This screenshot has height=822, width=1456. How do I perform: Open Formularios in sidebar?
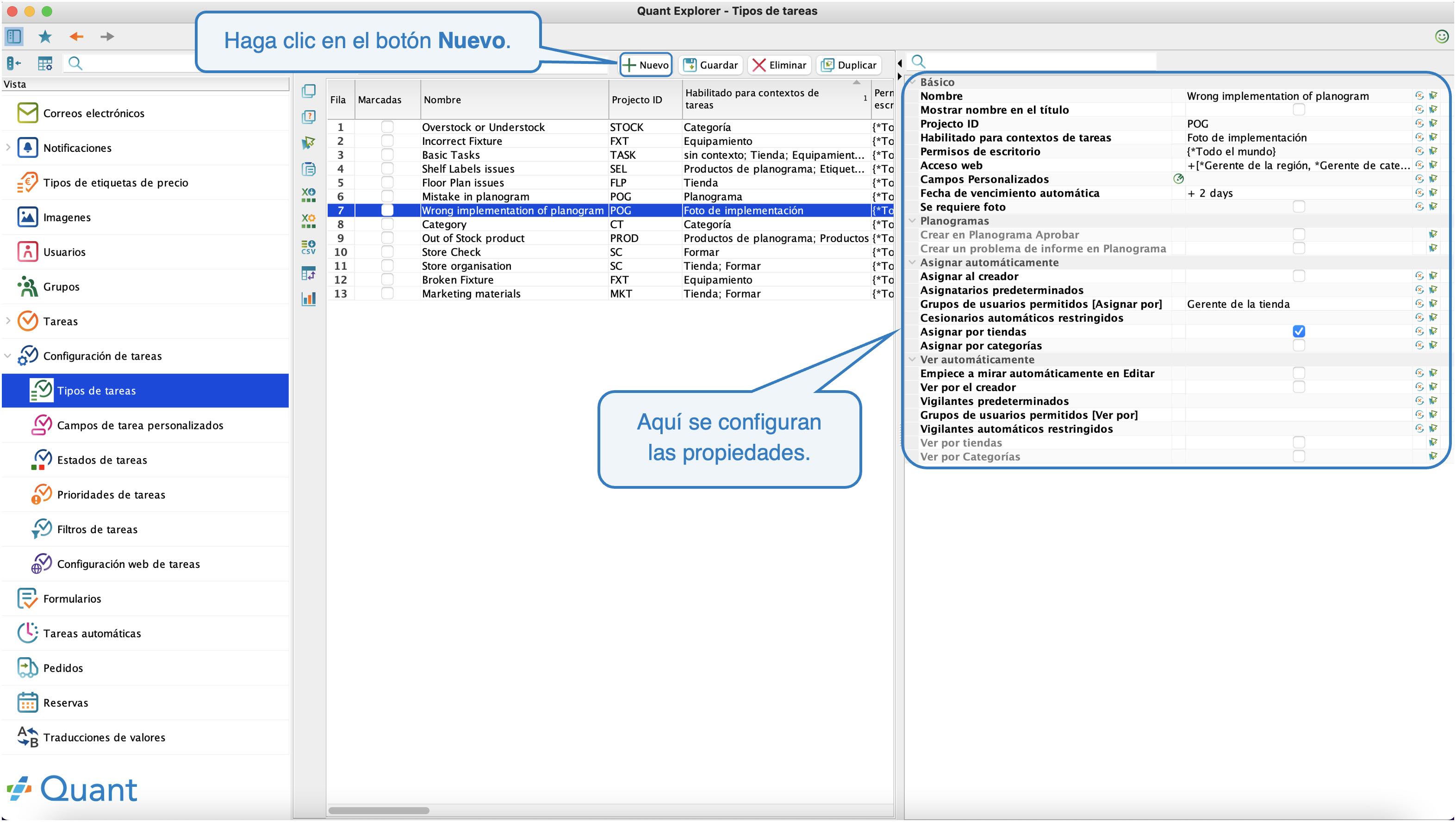(x=146, y=599)
